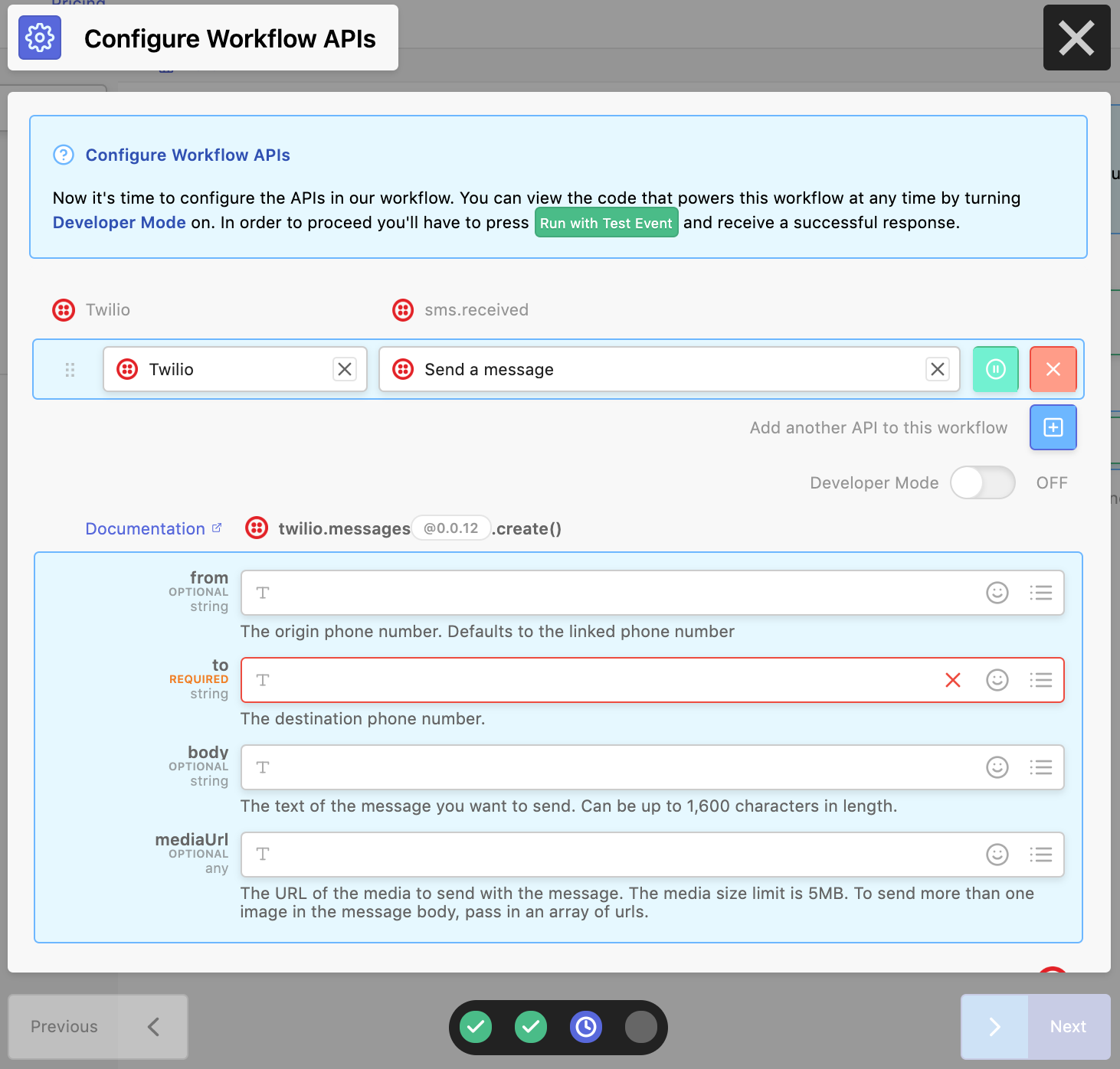Click the text type icon in the from field
Image resolution: width=1120 pixels, height=1069 pixels.
[263, 593]
